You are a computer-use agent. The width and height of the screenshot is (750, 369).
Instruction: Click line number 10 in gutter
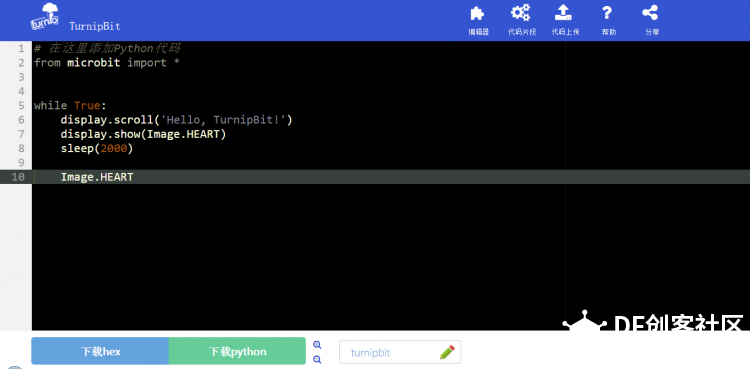18,177
